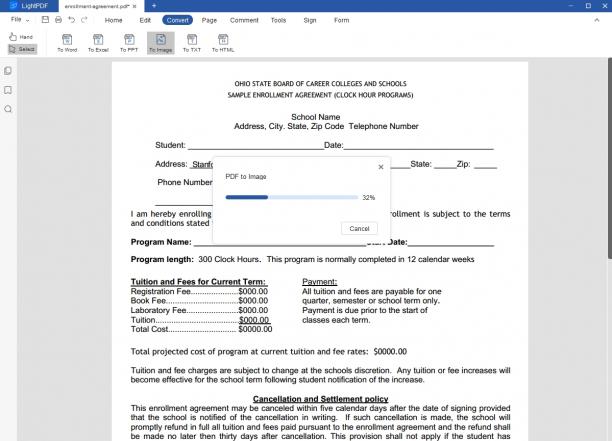Collapse the ribbon with the chevron
This screenshot has width=612, height=441.
click(x=597, y=20)
